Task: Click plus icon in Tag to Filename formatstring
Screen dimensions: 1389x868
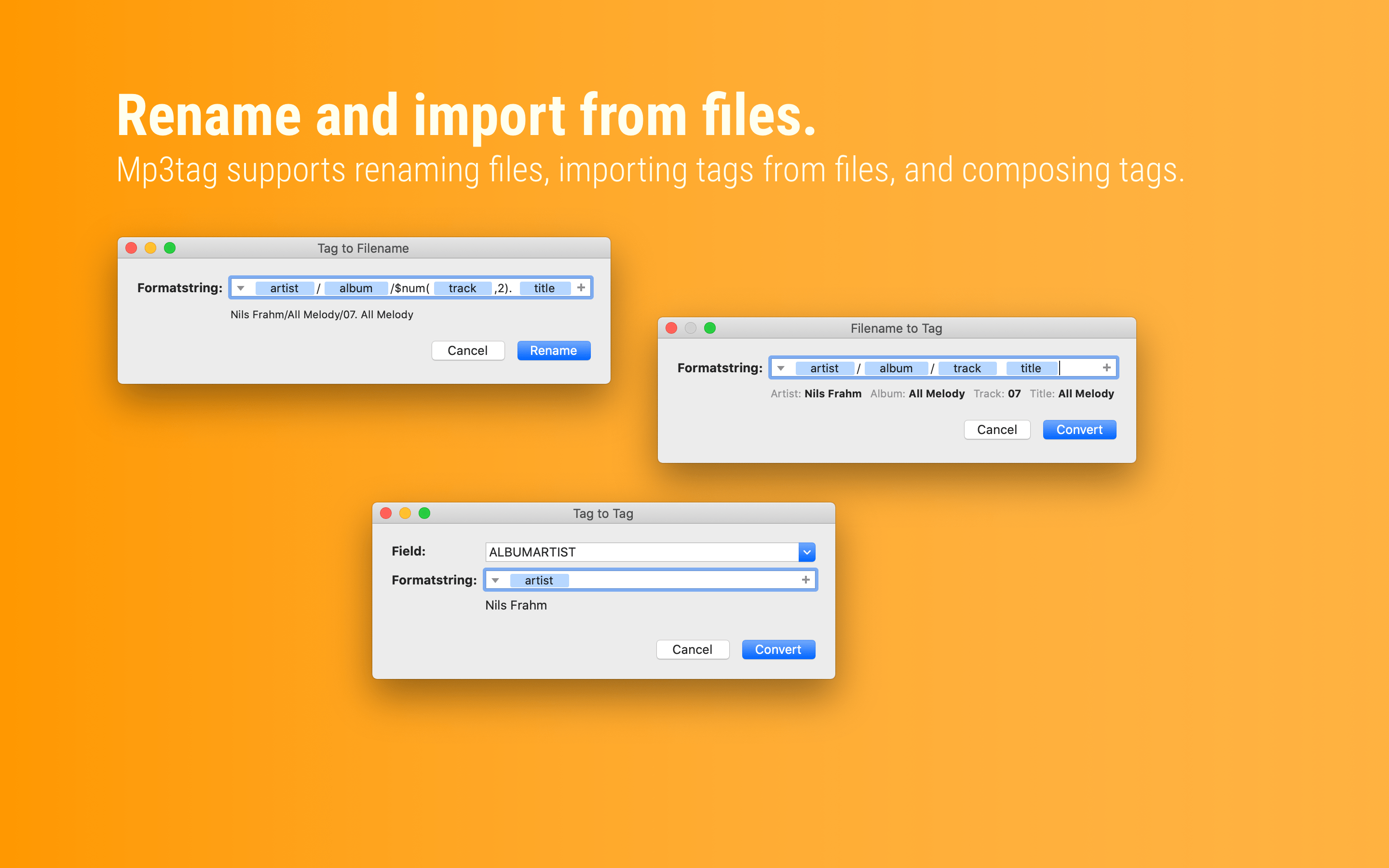Action: (581, 287)
